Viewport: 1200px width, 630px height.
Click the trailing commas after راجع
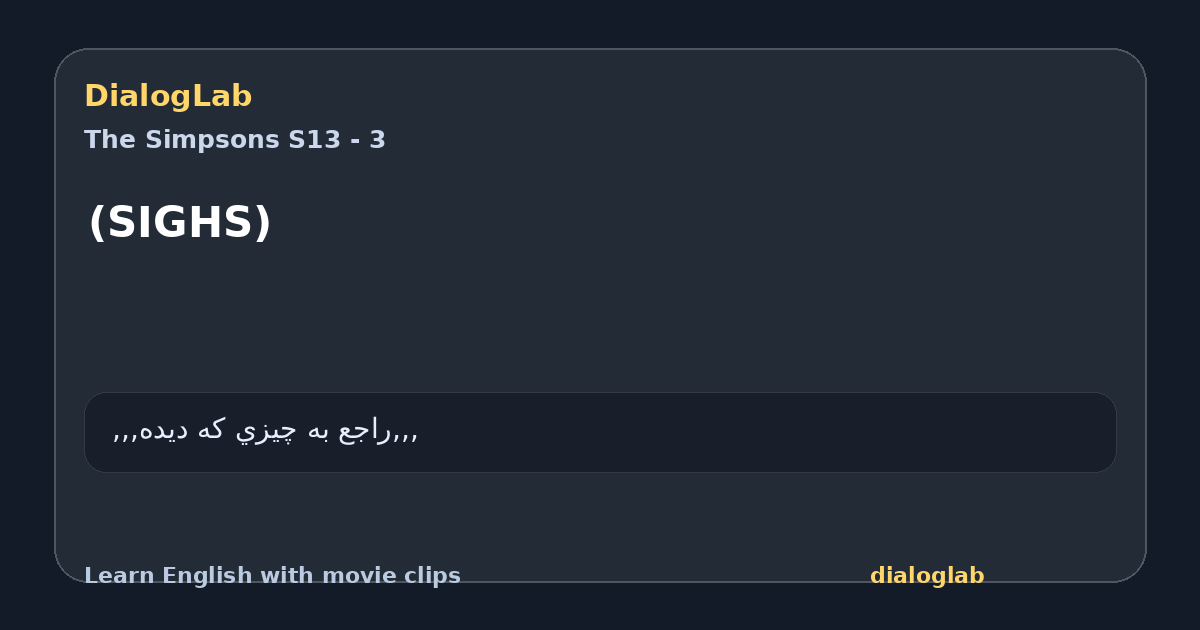(406, 436)
